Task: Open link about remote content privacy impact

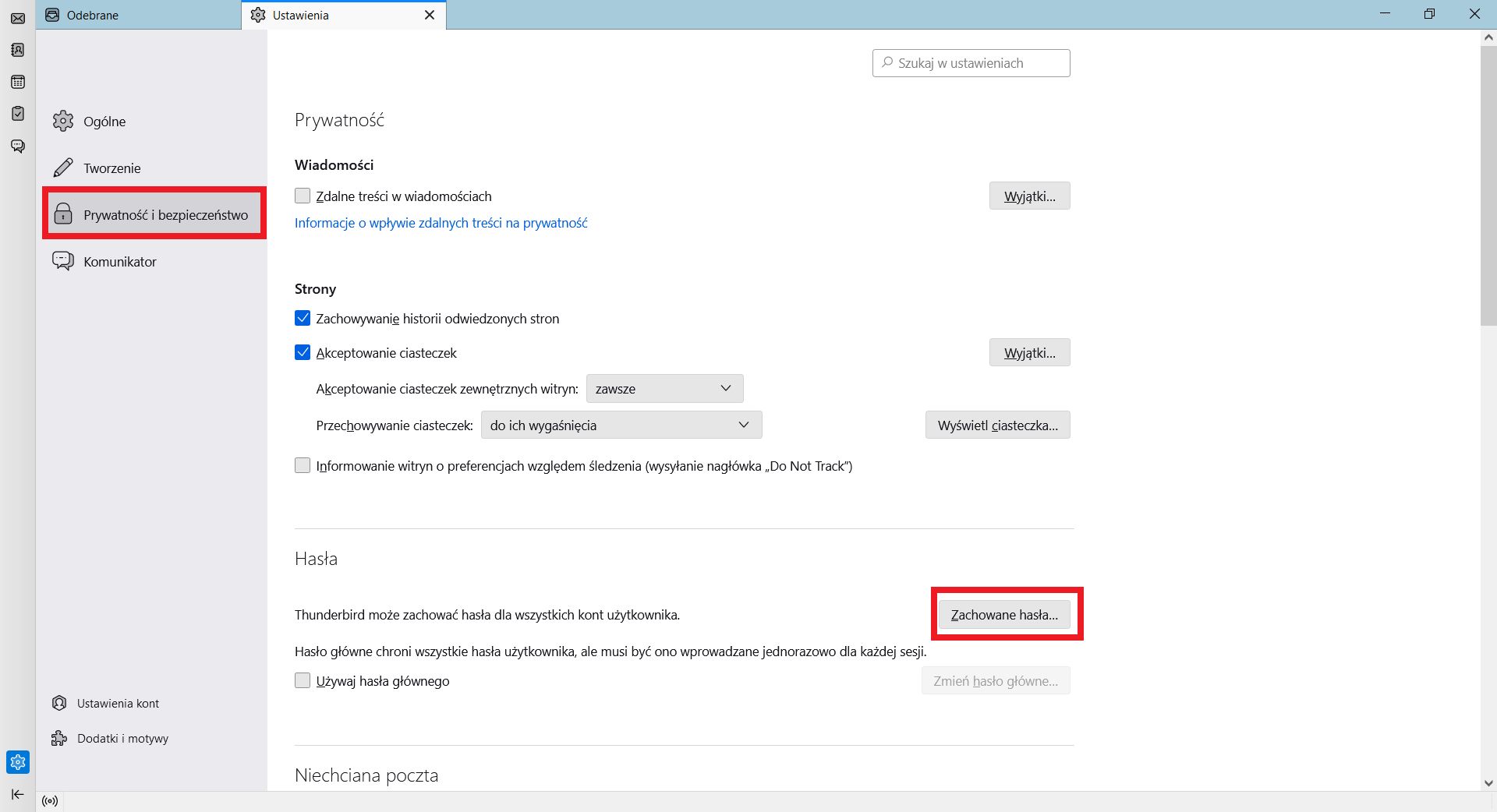Action: (441, 223)
